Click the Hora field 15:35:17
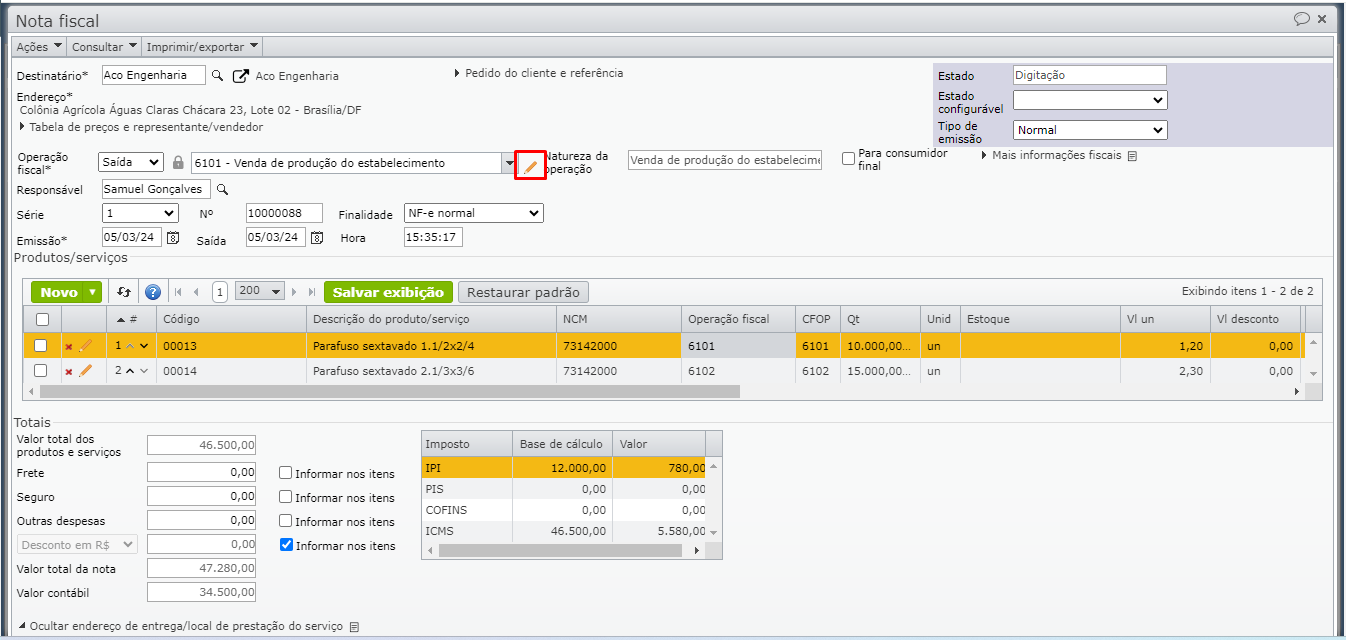The width and height of the screenshot is (1346, 640). click(433, 237)
